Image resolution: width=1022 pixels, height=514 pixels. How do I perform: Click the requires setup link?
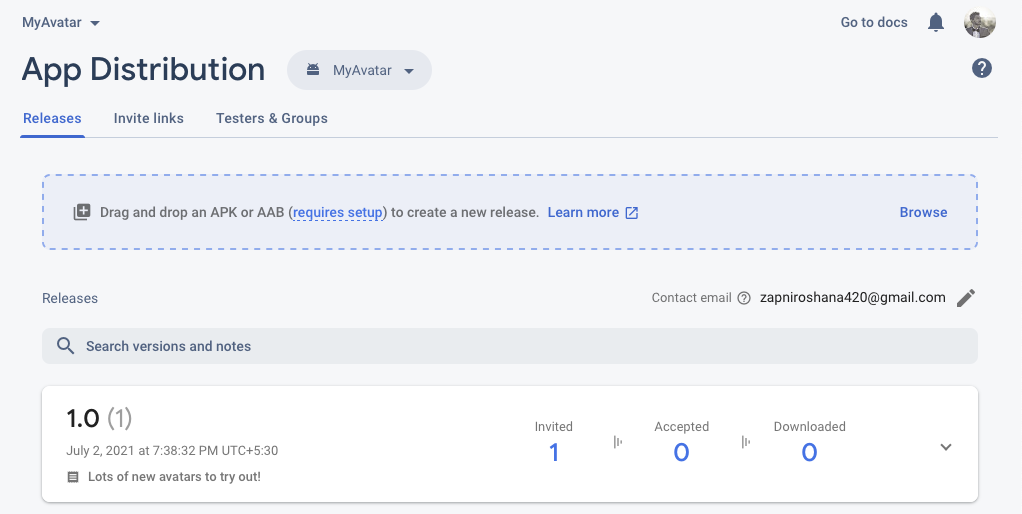tap(338, 212)
